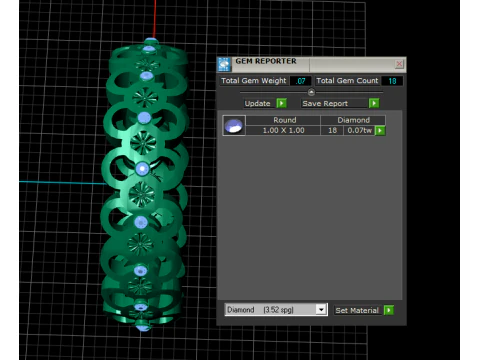The height and width of the screenshot is (360, 480).
Task: Select the 1.00 X 1.00 size cell
Action: click(x=283, y=130)
